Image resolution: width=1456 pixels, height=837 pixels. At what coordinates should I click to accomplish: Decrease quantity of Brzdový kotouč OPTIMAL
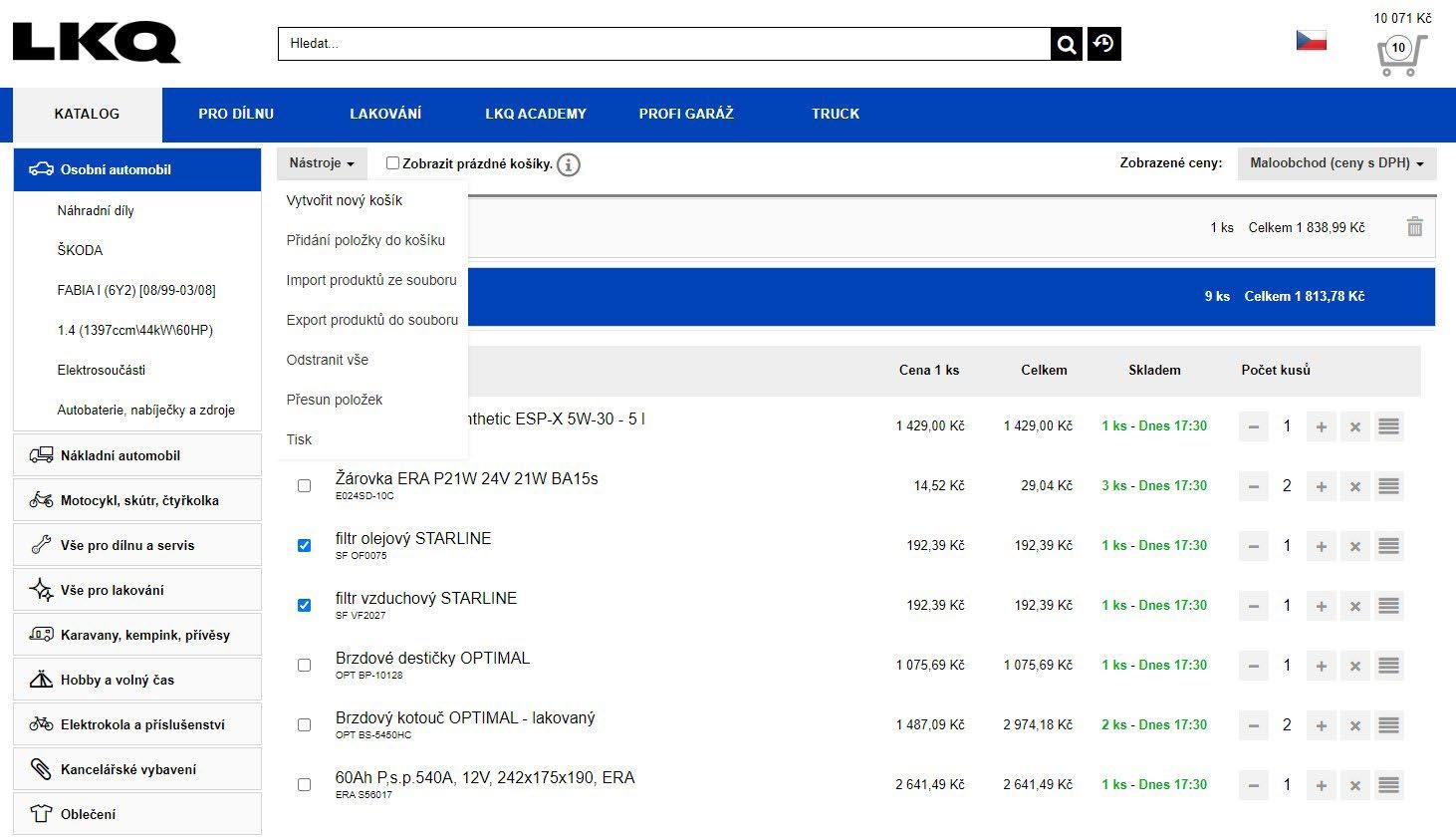[1254, 725]
